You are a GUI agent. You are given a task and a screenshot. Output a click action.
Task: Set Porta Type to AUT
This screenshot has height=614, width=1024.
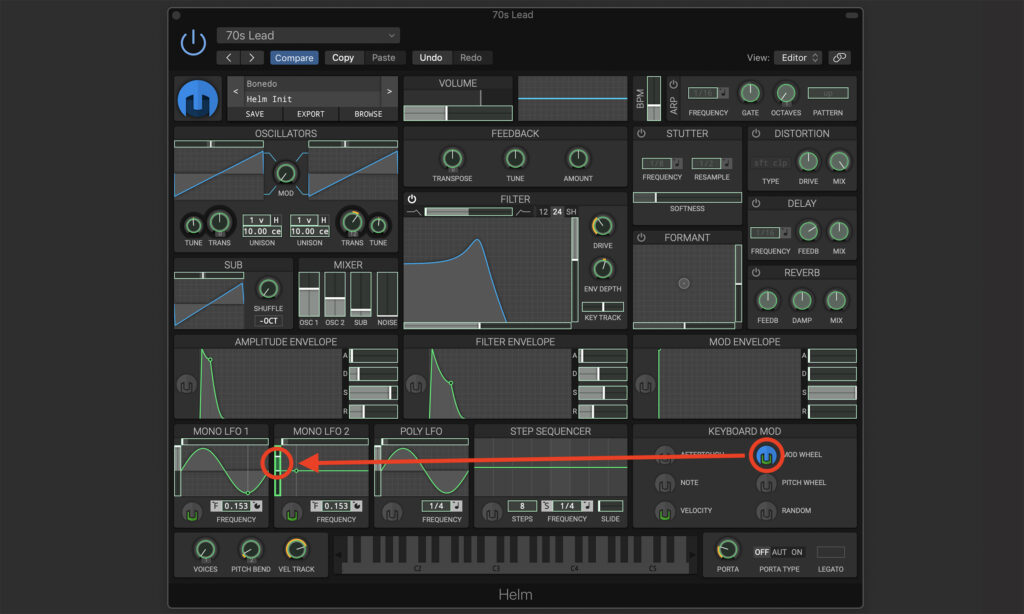pyautogui.click(x=779, y=552)
